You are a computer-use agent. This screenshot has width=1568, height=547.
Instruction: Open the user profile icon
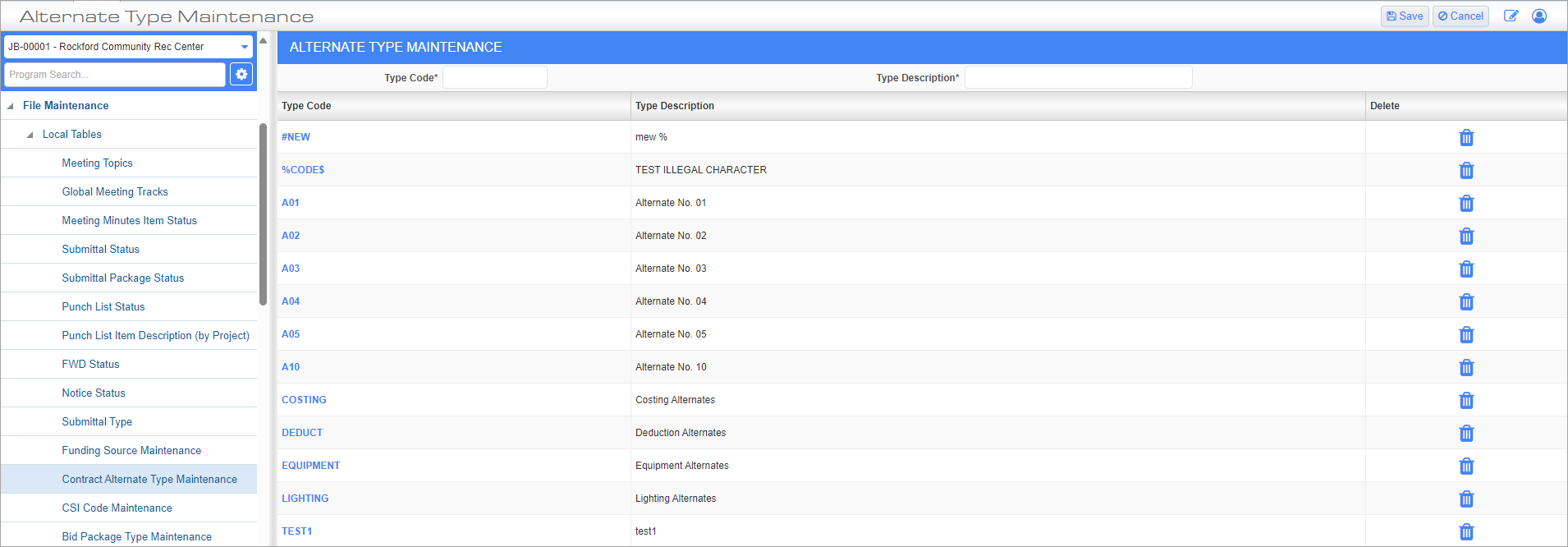[x=1539, y=16]
